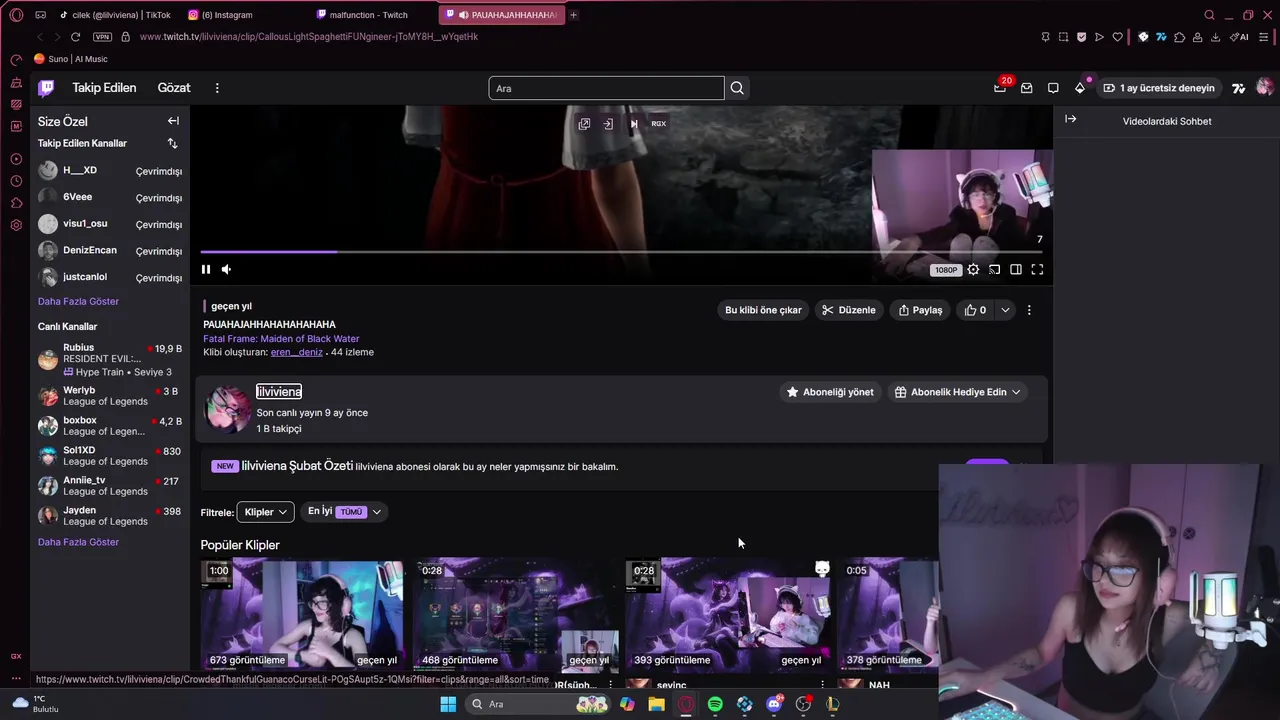This screenshot has height=720, width=1280.
Task: Open the Twitch mail icon
Action: [x=1026, y=88]
